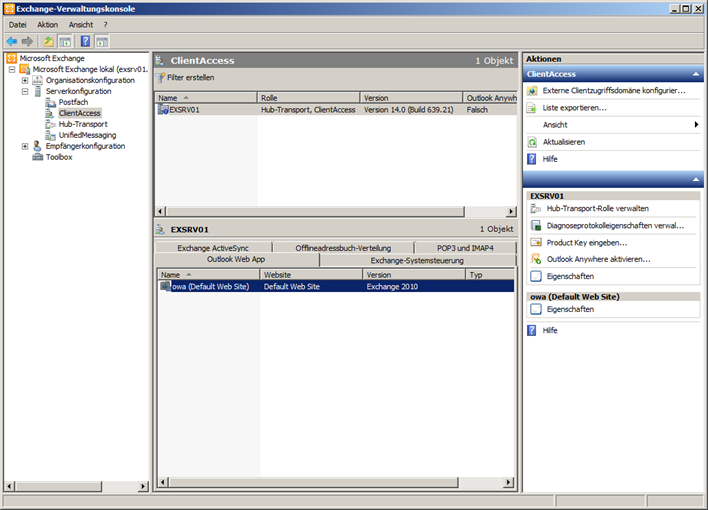Image resolution: width=708 pixels, height=510 pixels.
Task: Click the blue Help toolbar icon
Action: pyautogui.click(x=85, y=42)
